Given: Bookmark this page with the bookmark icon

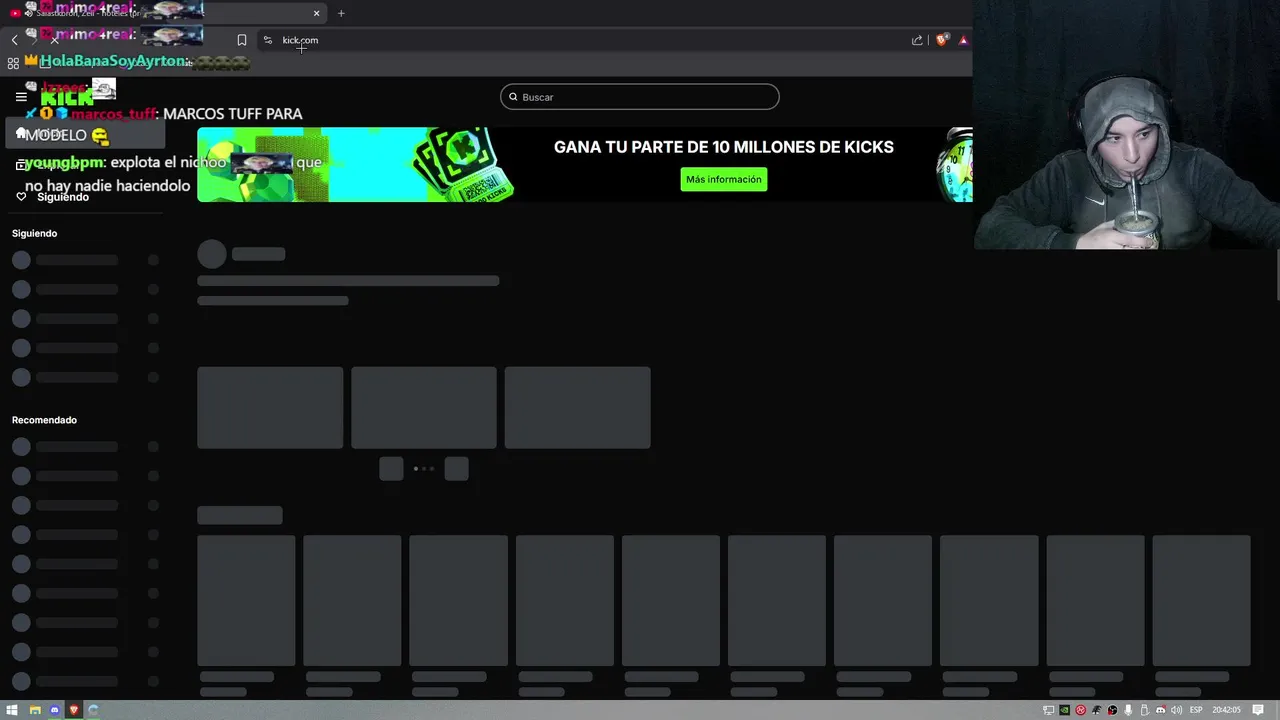Looking at the screenshot, I should (241, 40).
